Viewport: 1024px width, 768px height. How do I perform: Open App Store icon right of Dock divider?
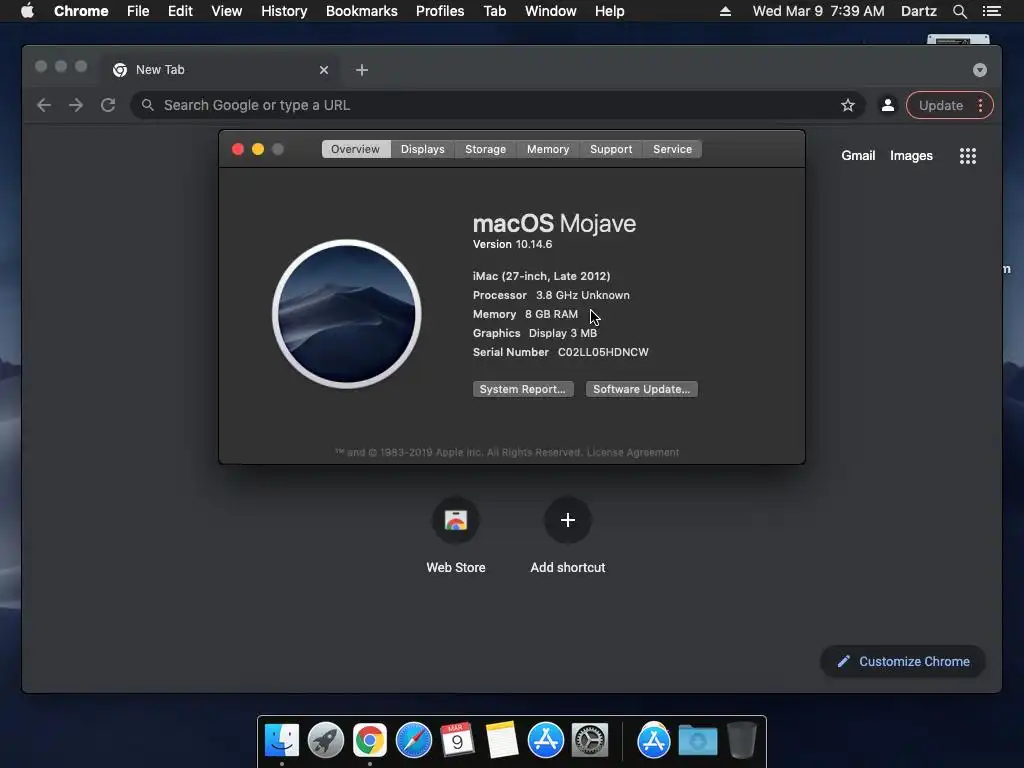[x=654, y=741]
